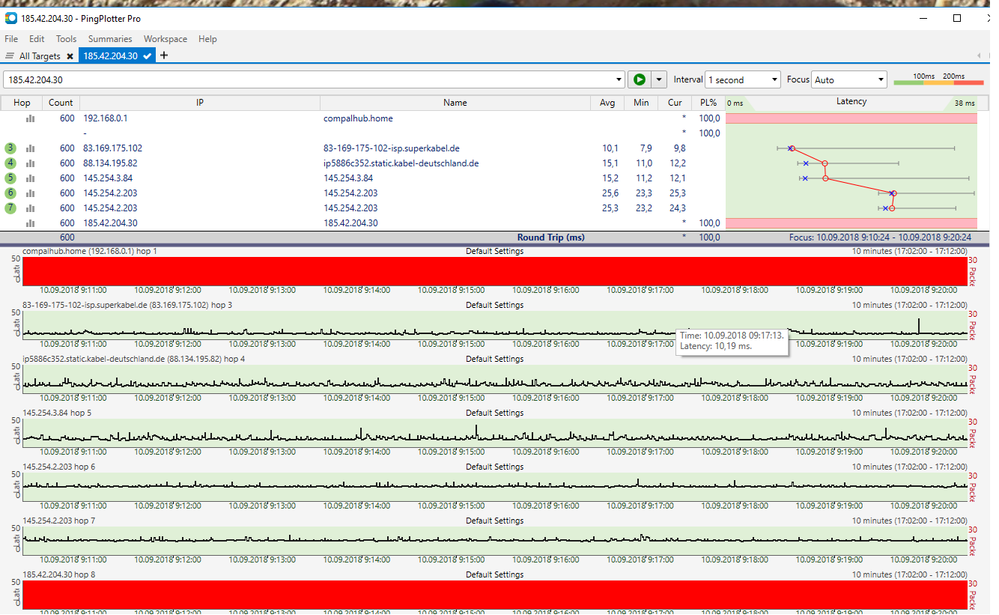Sort by the Count column header
The width and height of the screenshot is (999, 615).
point(61,103)
